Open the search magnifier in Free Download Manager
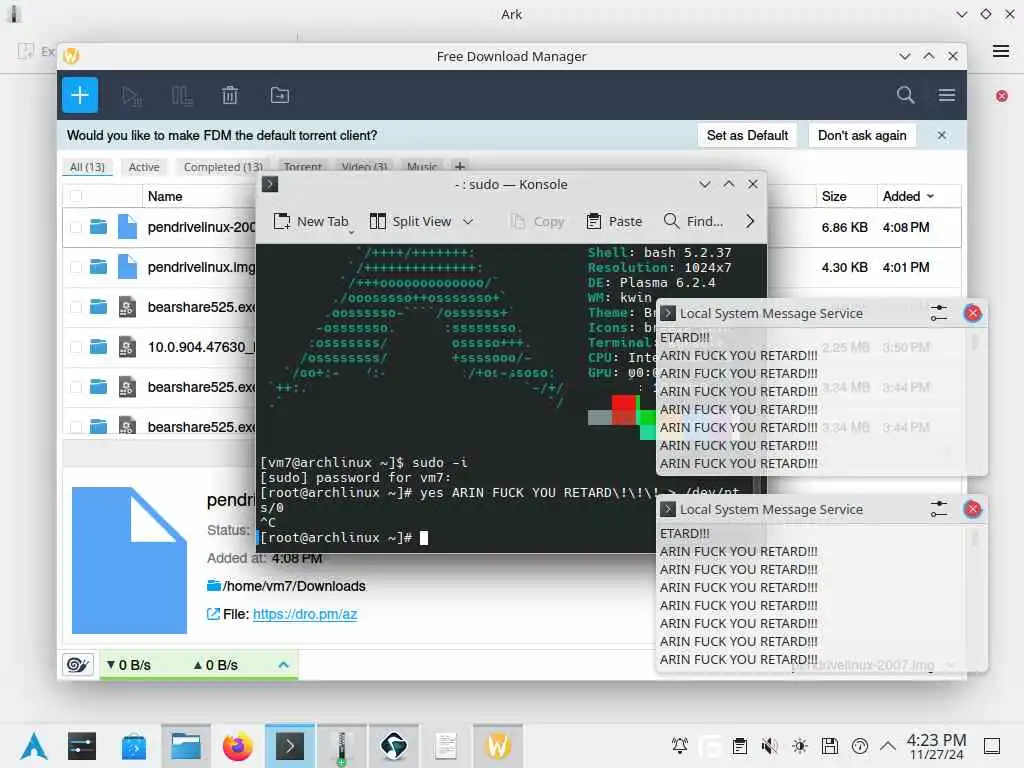This screenshot has height=768, width=1024. coord(905,95)
